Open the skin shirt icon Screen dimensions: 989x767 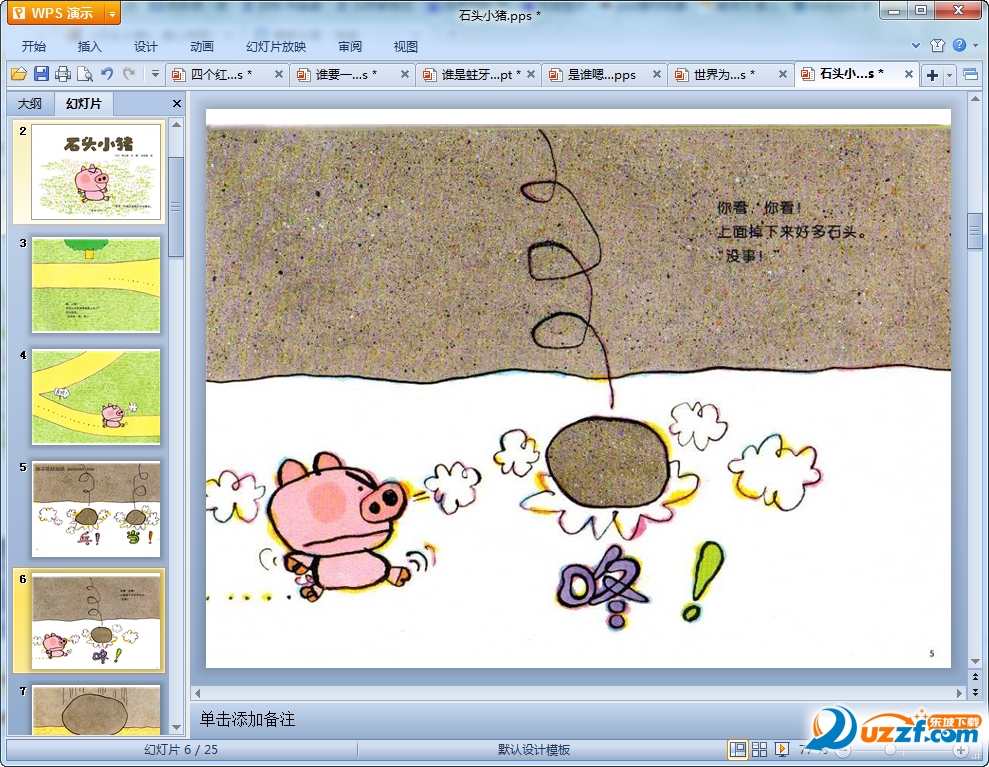coord(937,45)
